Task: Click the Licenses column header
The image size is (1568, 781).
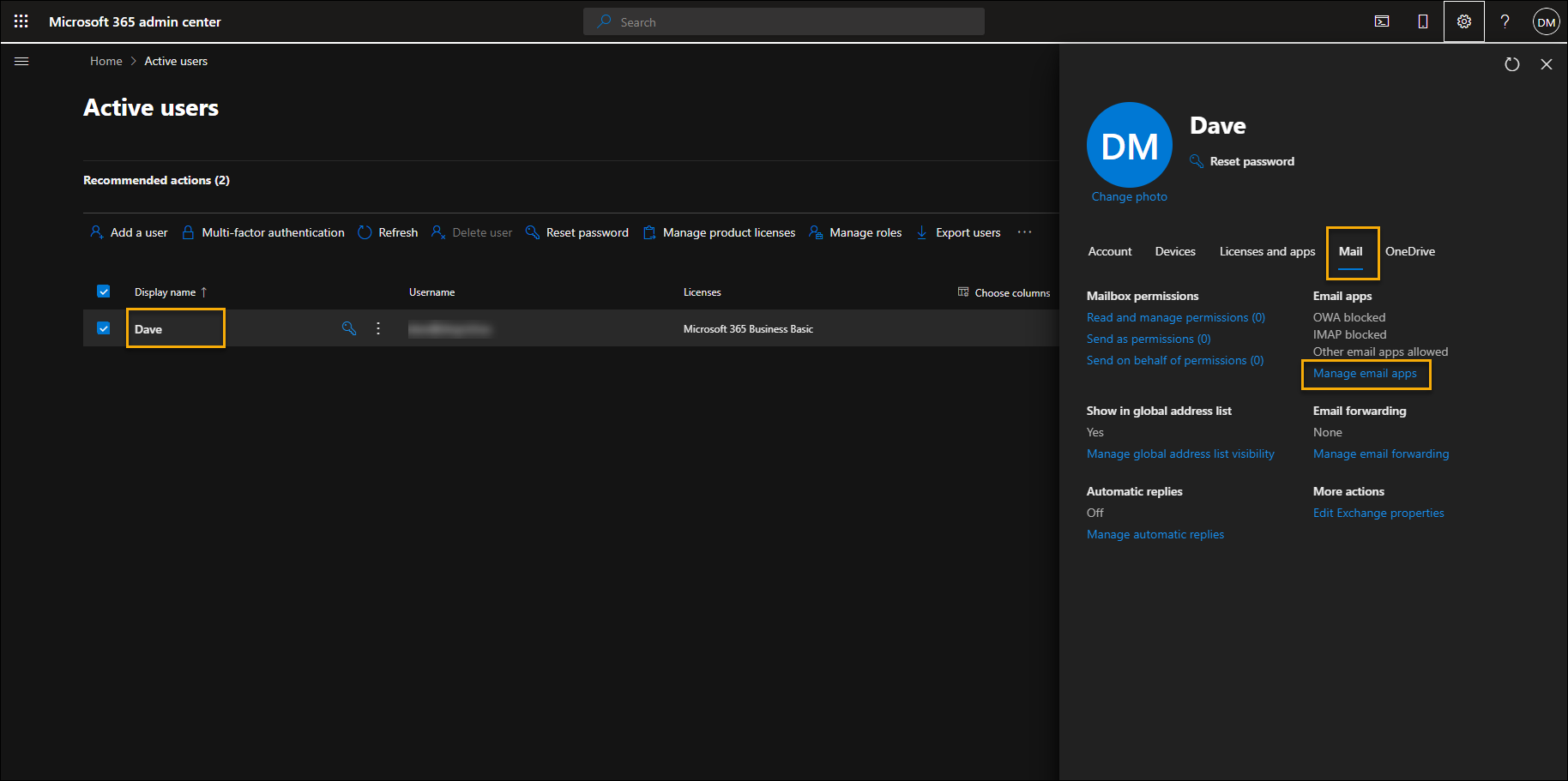Action: pos(703,292)
